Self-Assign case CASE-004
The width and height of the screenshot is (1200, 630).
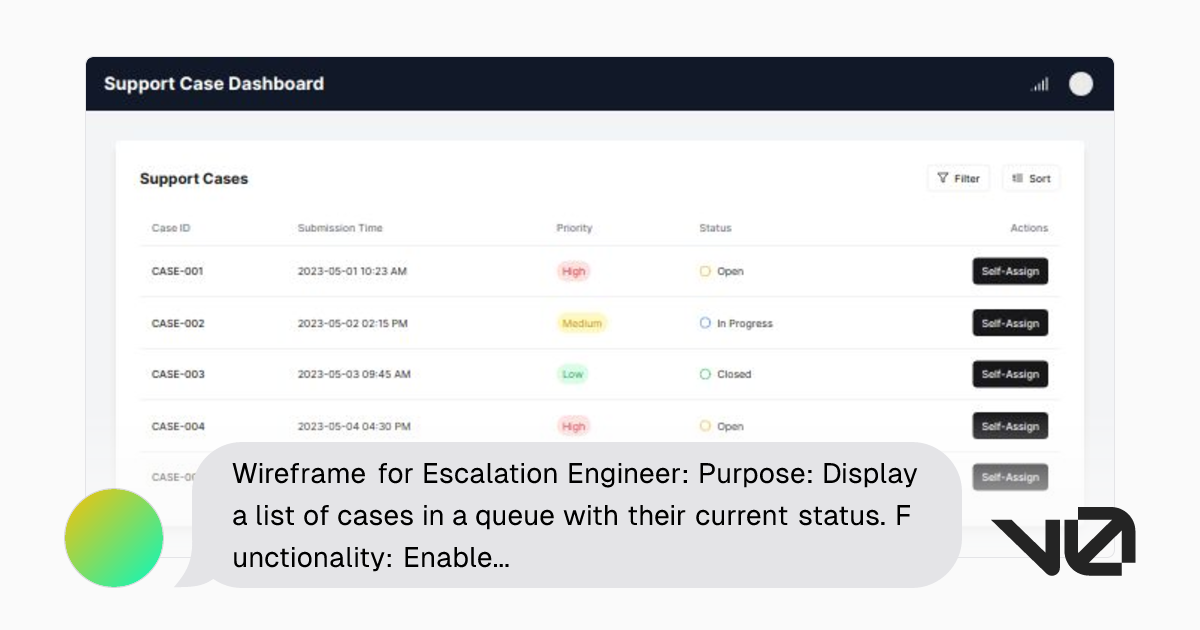[x=1010, y=426]
